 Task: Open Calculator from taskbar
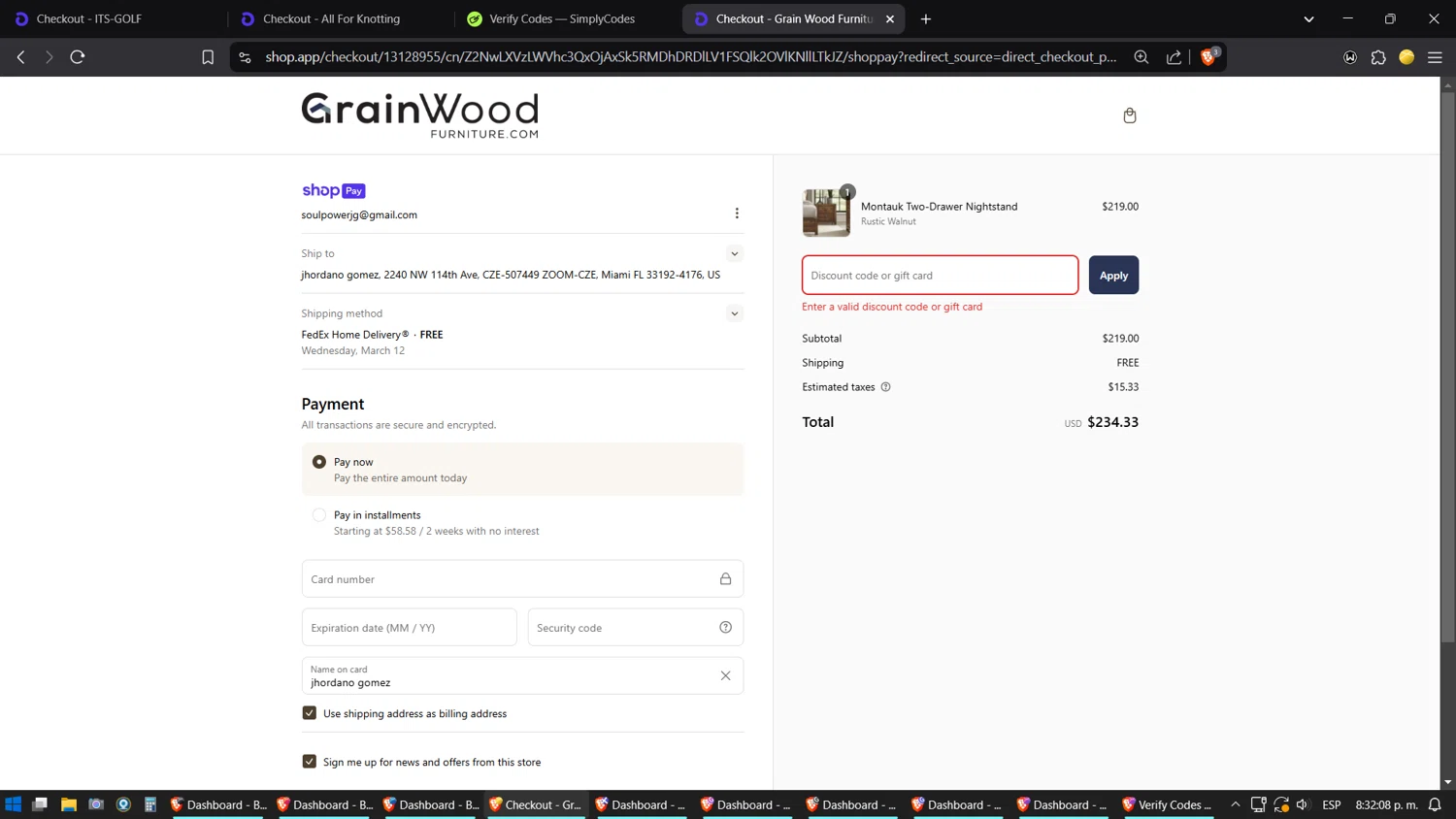pos(150,804)
